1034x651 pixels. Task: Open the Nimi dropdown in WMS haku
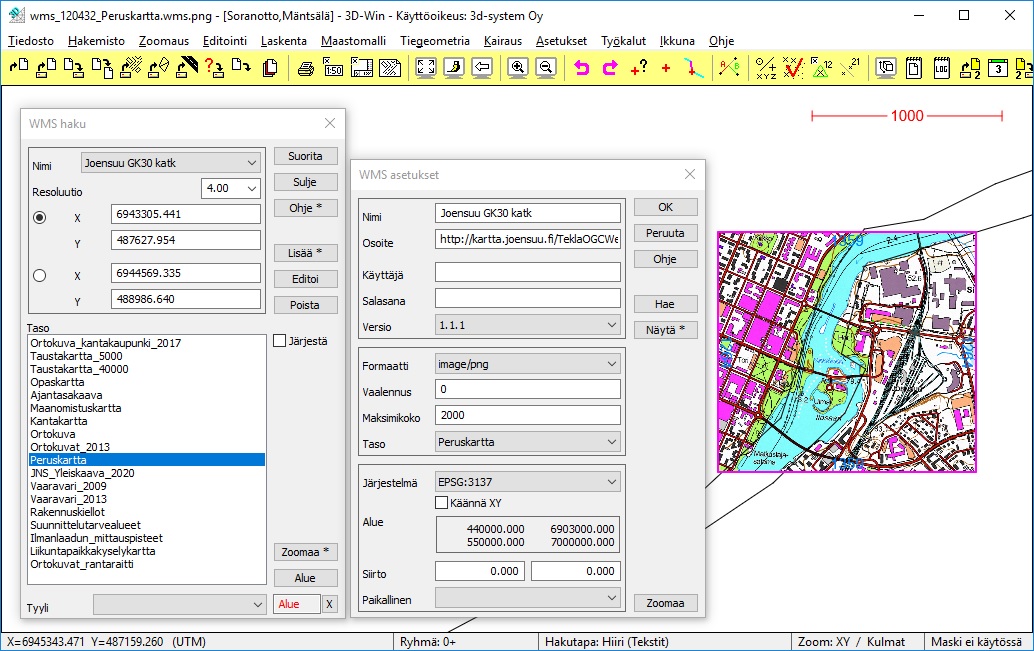pos(171,163)
